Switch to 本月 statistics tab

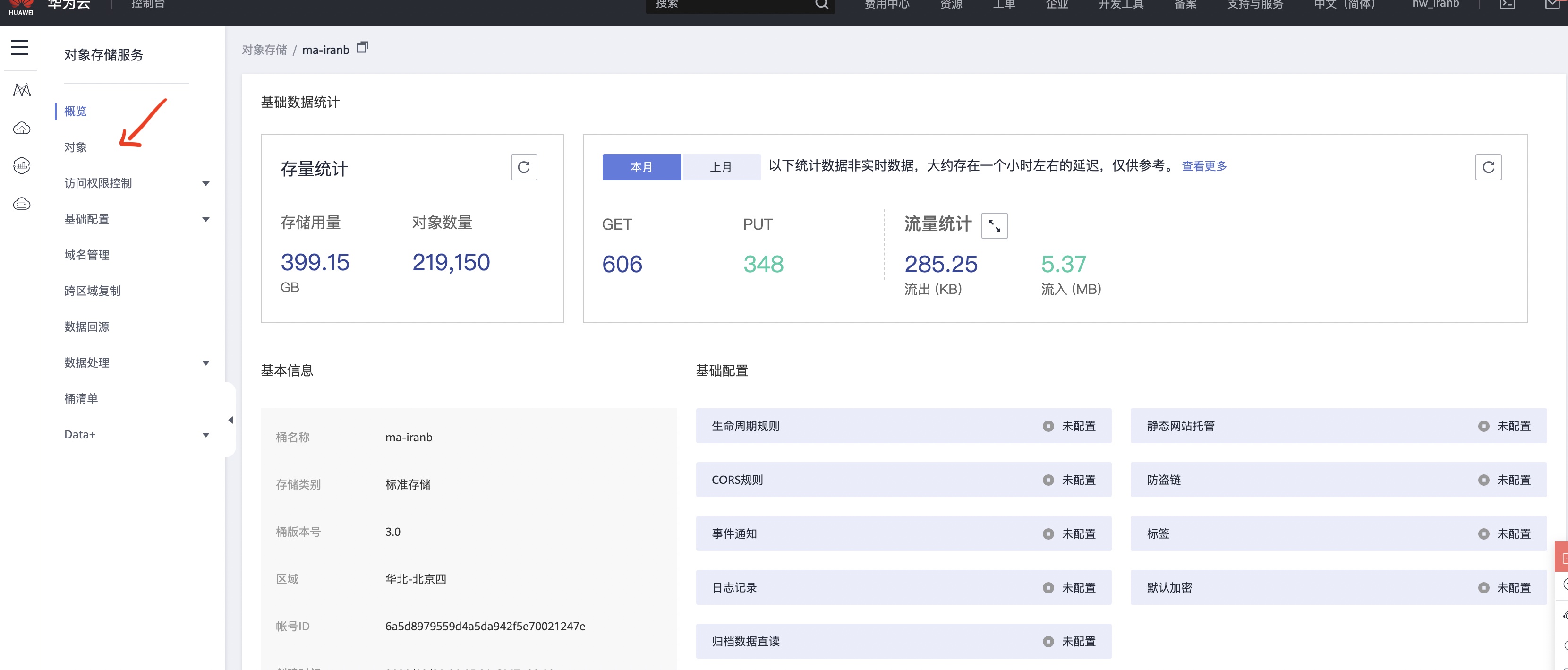pyautogui.click(x=641, y=167)
